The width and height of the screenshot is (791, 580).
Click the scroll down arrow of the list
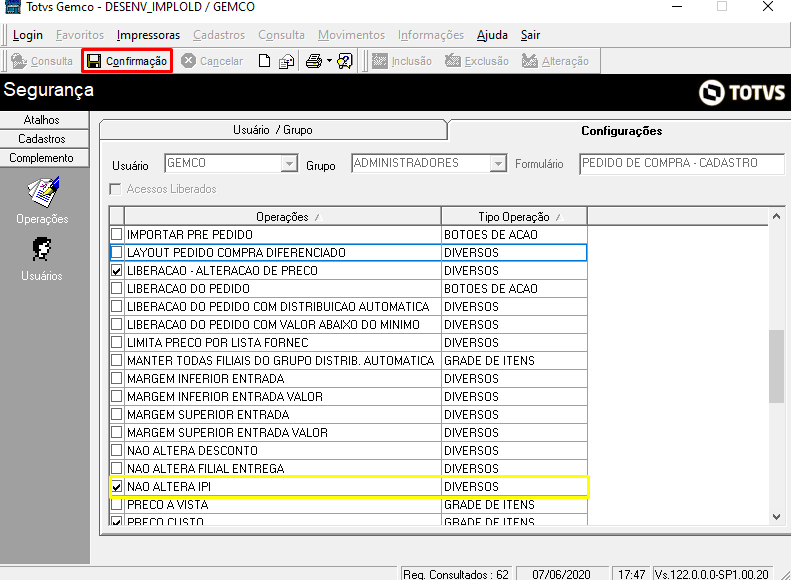tap(776, 516)
